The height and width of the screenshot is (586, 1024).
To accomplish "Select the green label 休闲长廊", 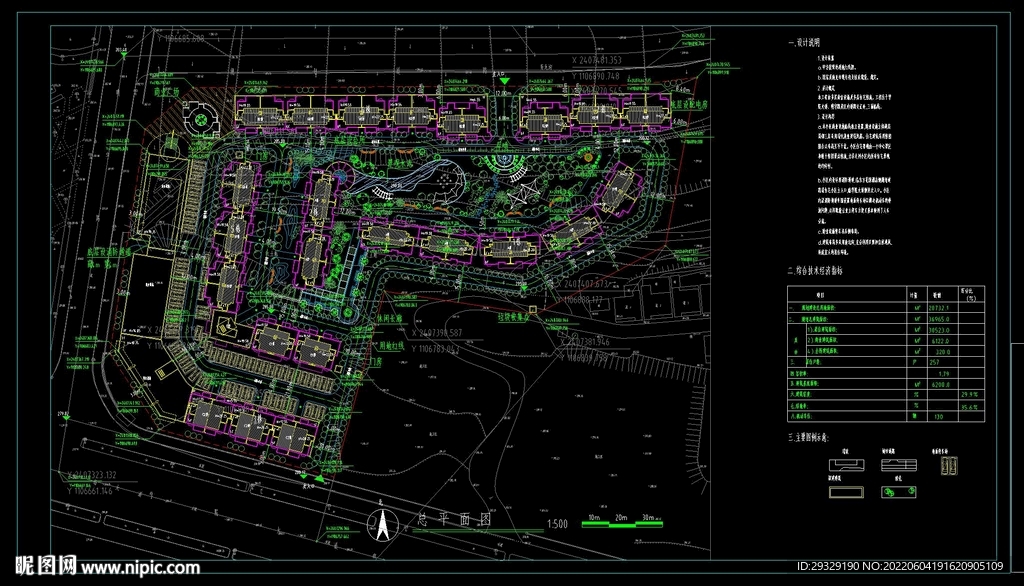I will click(390, 319).
